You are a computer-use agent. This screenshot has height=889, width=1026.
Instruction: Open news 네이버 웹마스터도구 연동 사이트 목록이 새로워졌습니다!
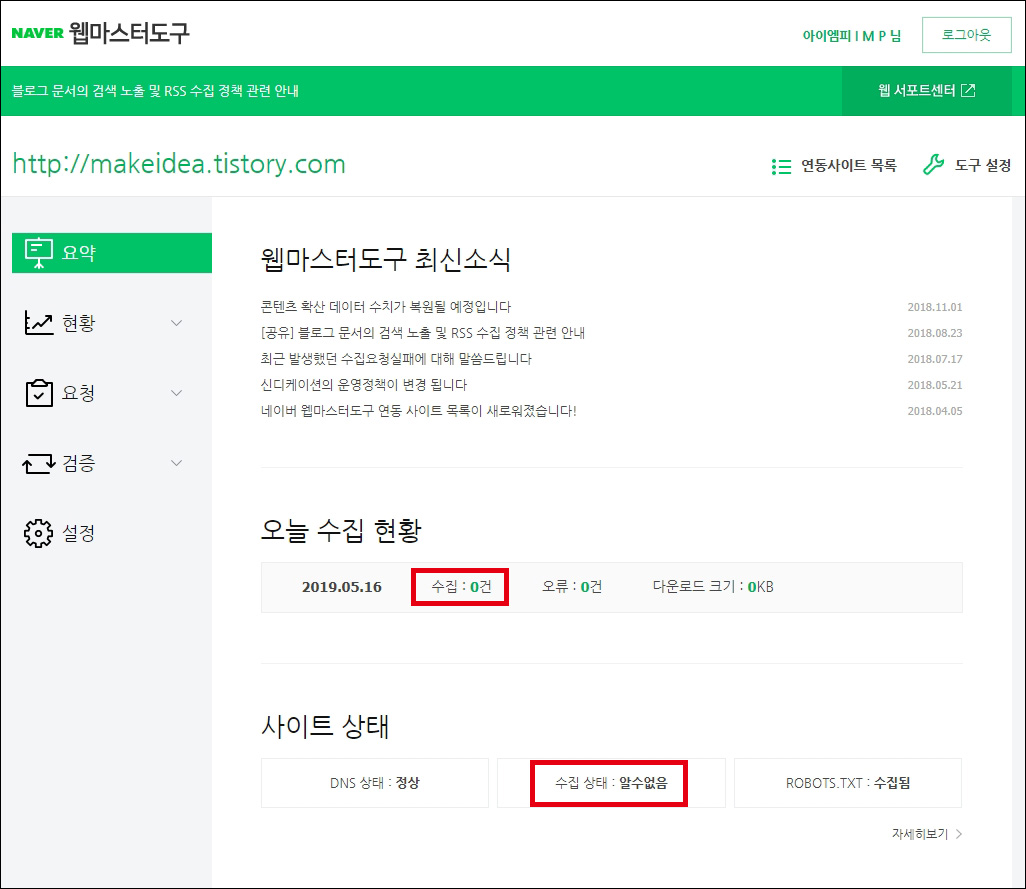(x=419, y=411)
